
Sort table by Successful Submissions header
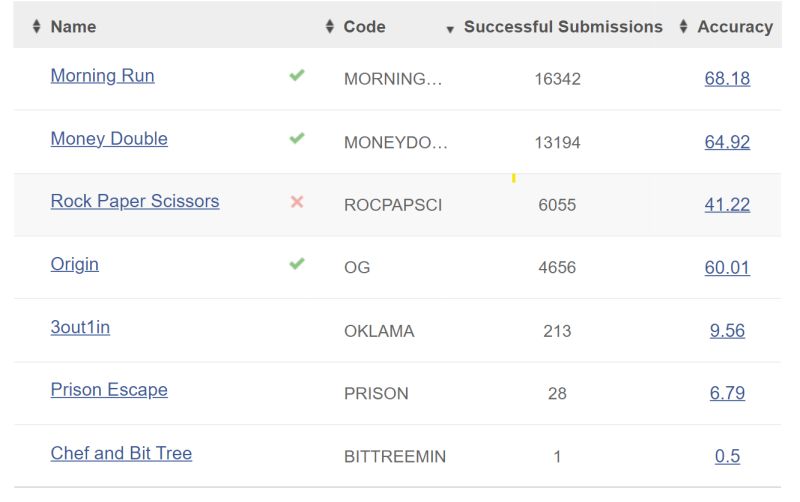coord(563,27)
